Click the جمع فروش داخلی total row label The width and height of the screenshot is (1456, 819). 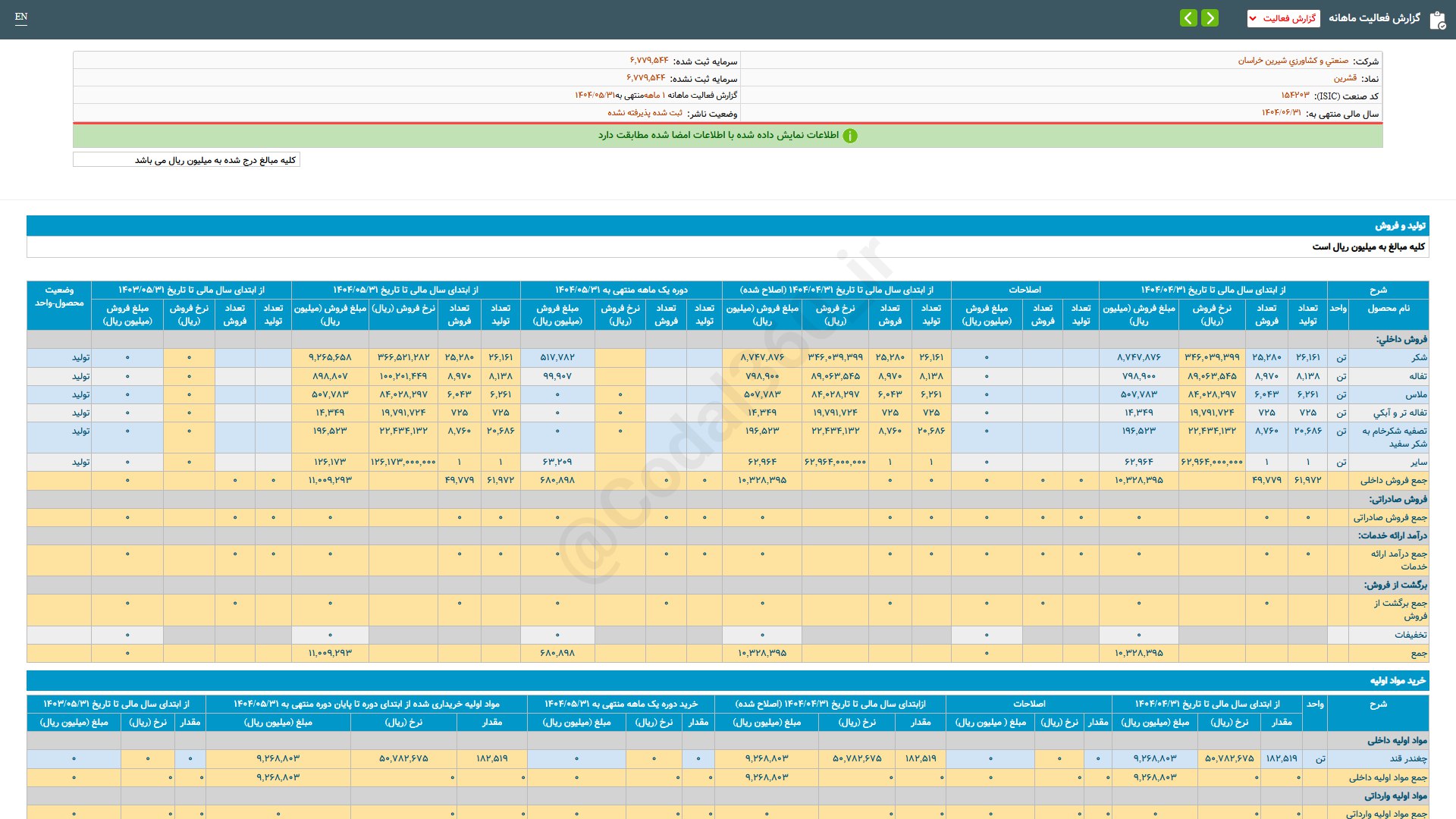[1393, 480]
